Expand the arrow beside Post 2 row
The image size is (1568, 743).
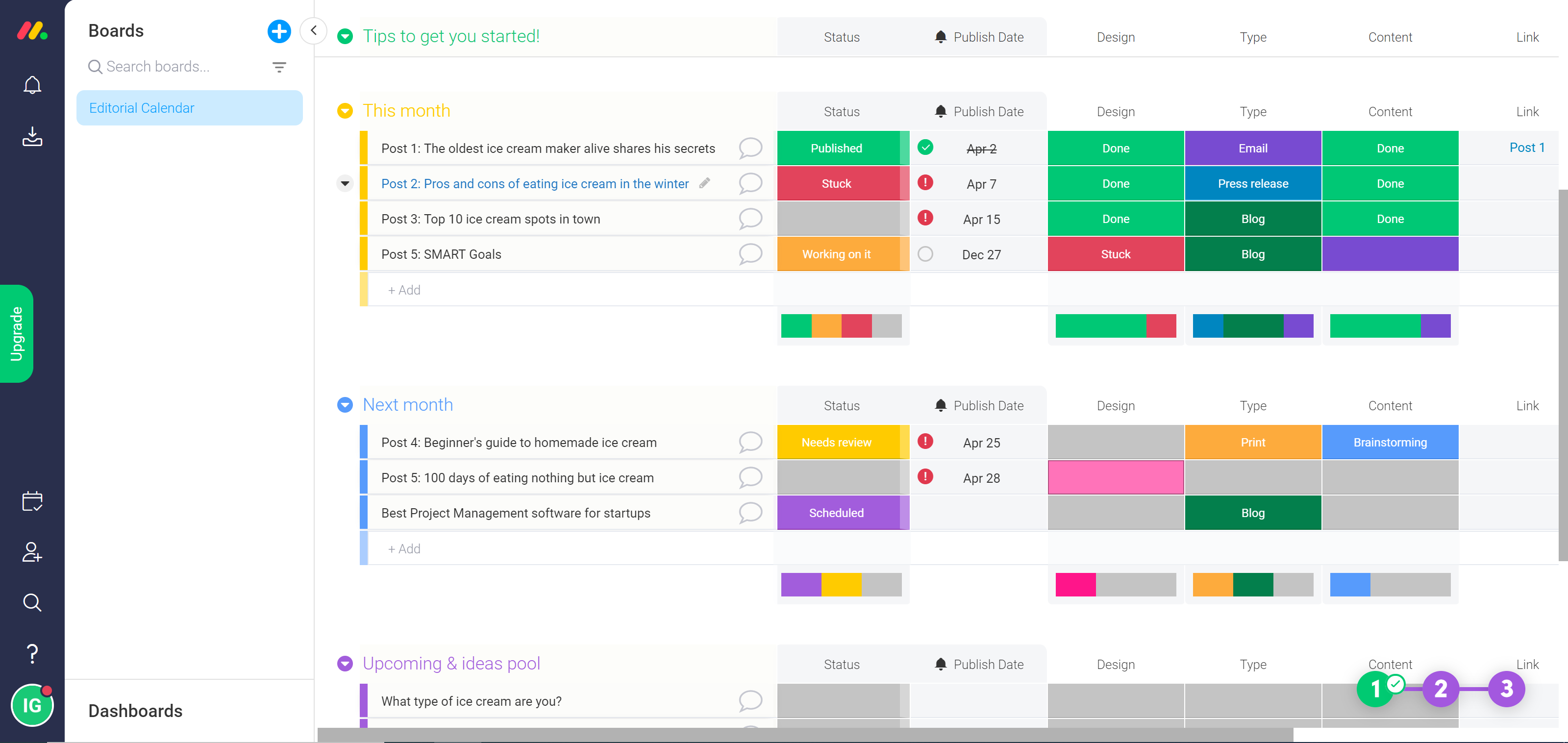coord(345,183)
